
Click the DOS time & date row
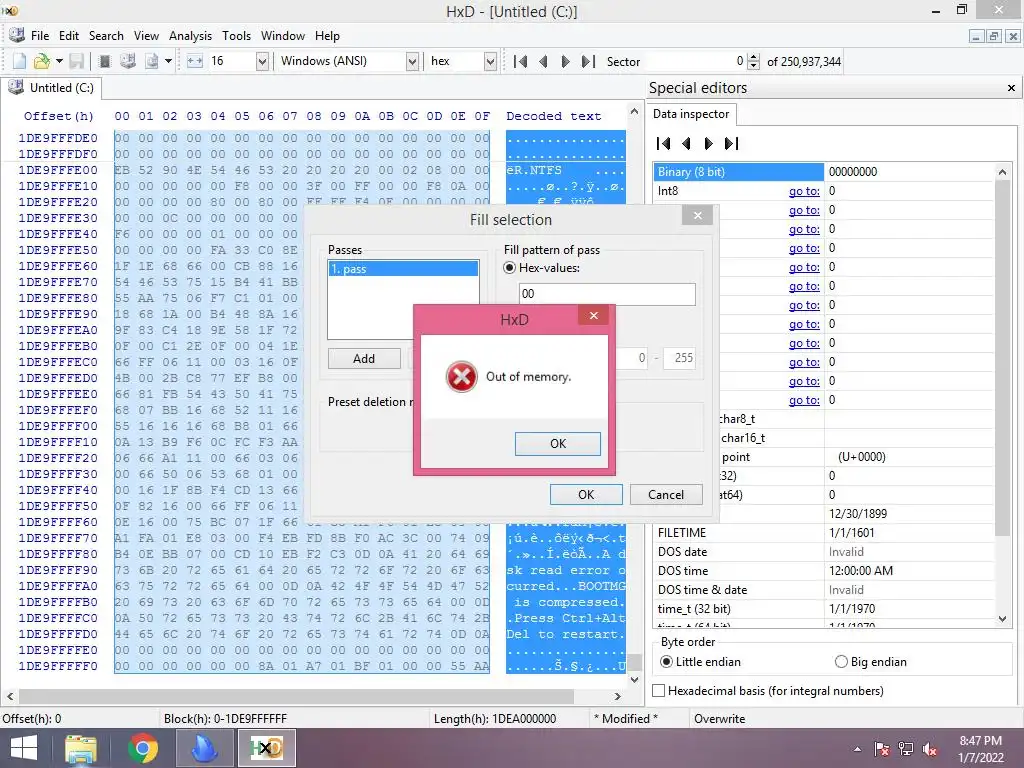[824, 590]
